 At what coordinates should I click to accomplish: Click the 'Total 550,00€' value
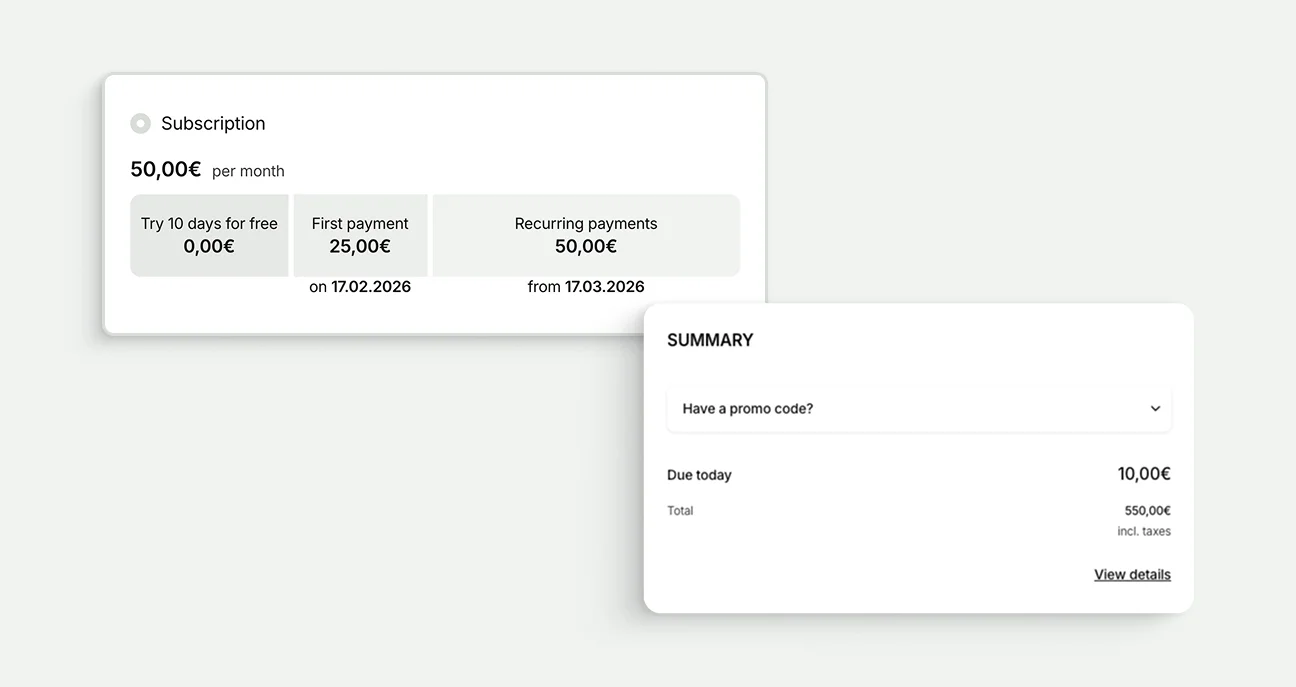[1148, 510]
